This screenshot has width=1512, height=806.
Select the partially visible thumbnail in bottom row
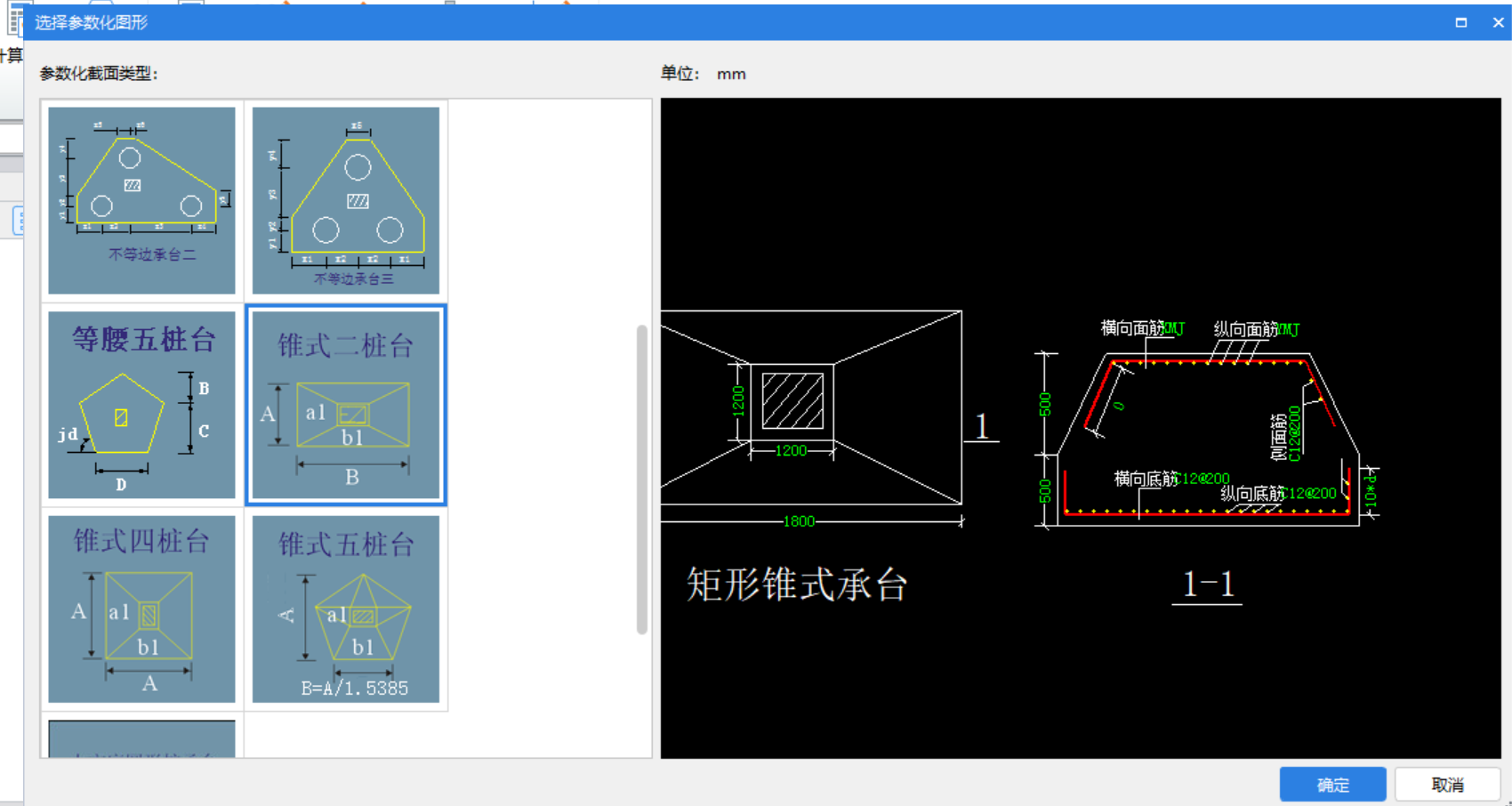click(141, 739)
